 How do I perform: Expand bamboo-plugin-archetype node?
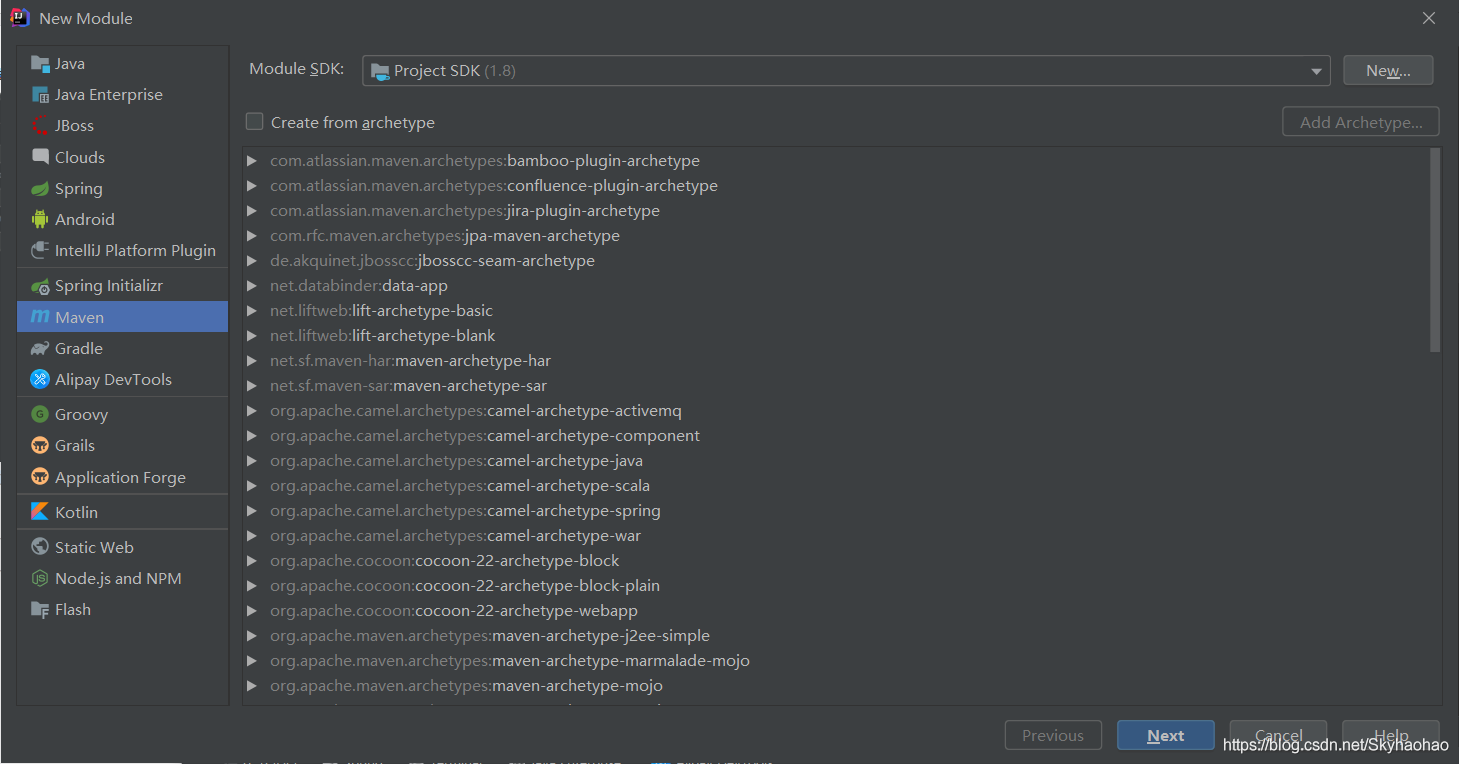(252, 161)
